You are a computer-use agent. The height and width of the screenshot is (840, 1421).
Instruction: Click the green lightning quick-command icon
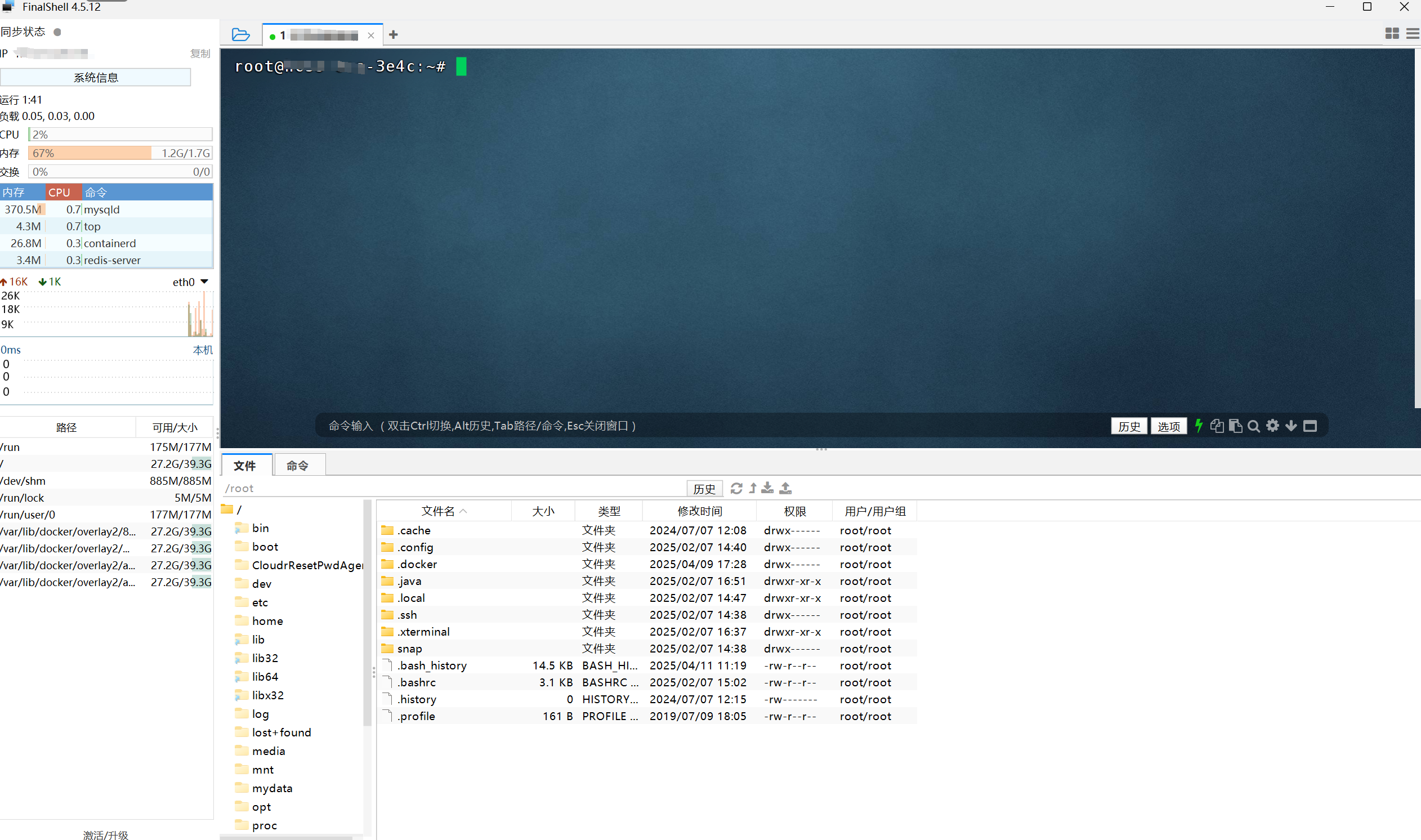(x=1198, y=426)
